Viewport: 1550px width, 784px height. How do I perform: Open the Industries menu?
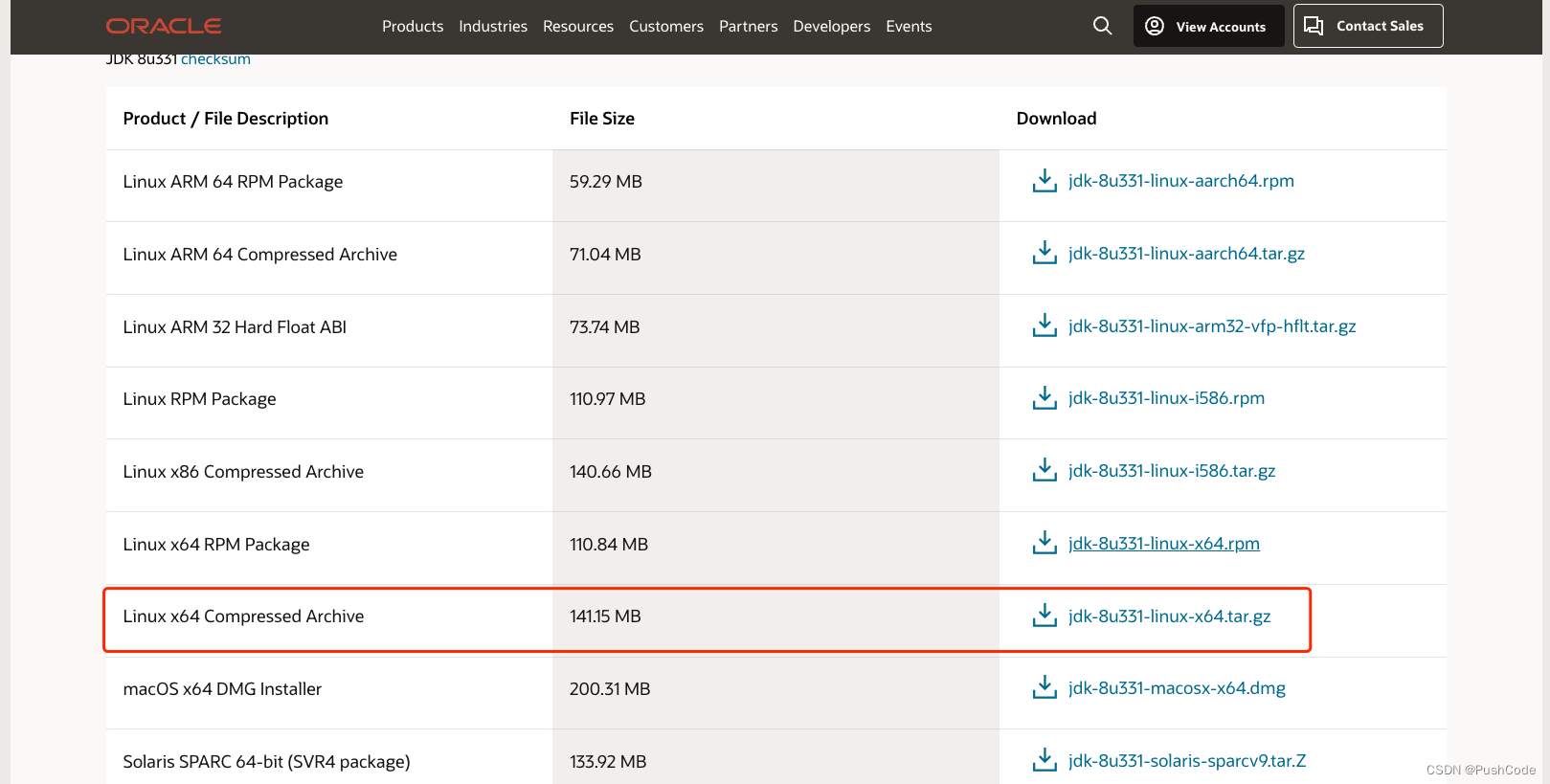(x=493, y=26)
